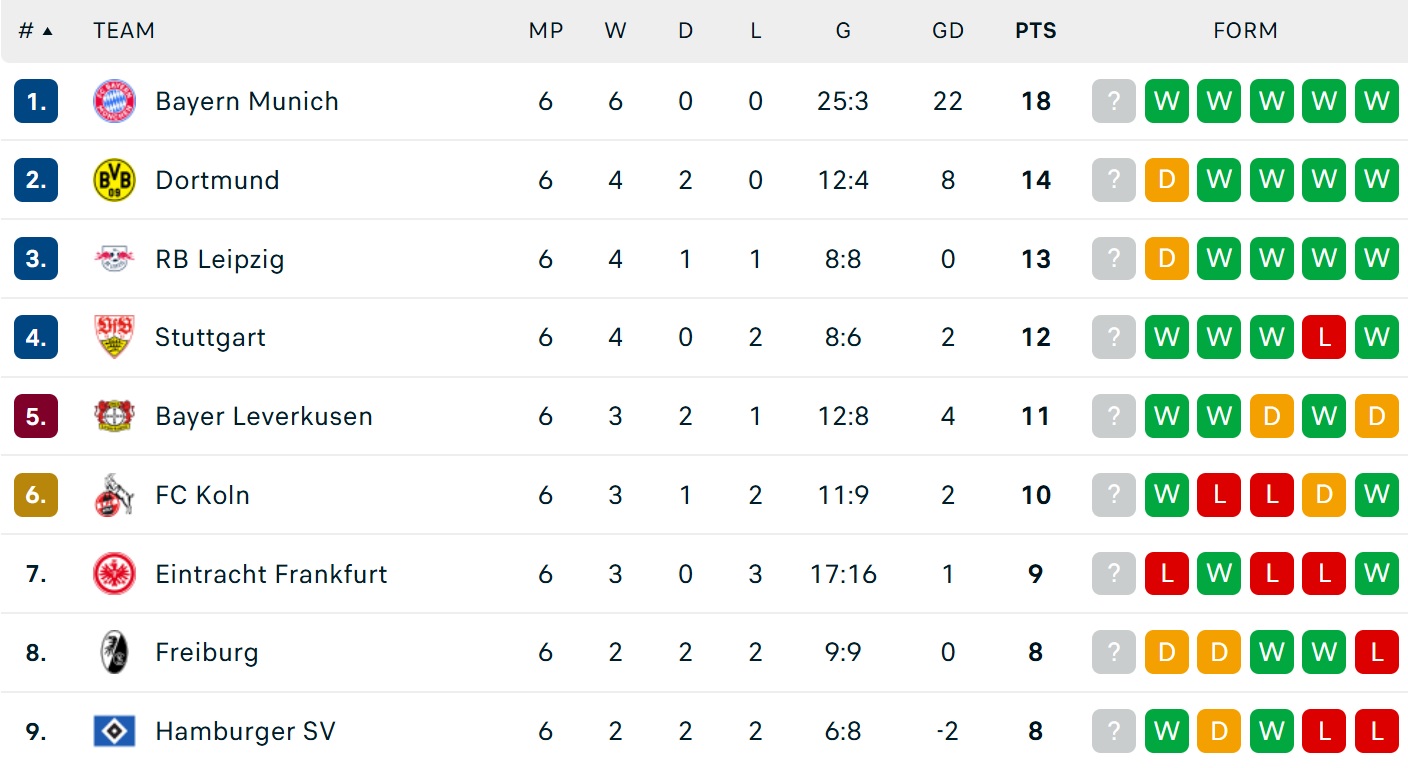Click the Bayer Leverkusen logo
The image size is (1408, 768).
click(x=114, y=416)
